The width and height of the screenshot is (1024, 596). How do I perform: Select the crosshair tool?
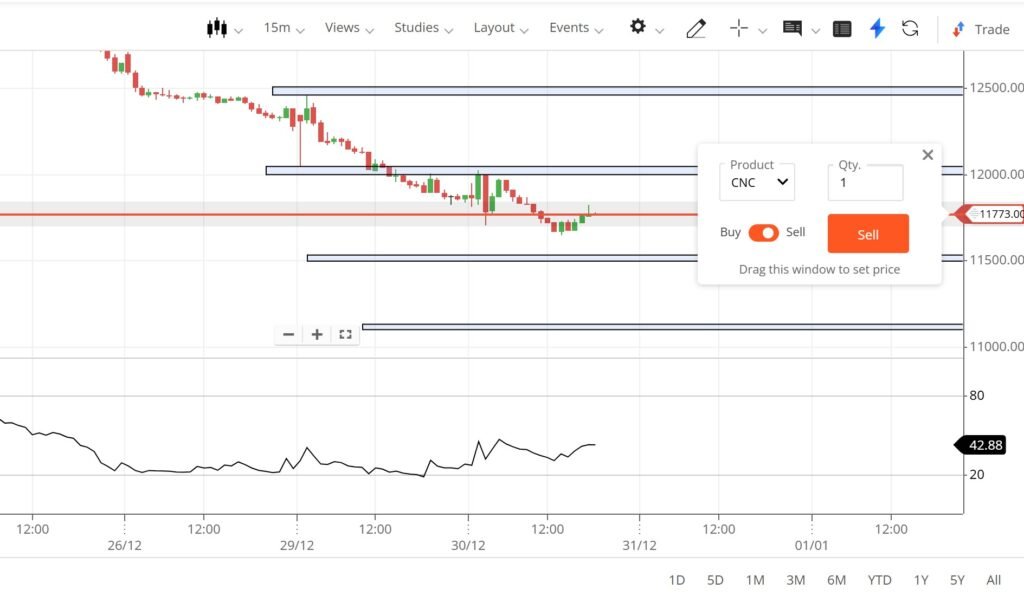741,28
